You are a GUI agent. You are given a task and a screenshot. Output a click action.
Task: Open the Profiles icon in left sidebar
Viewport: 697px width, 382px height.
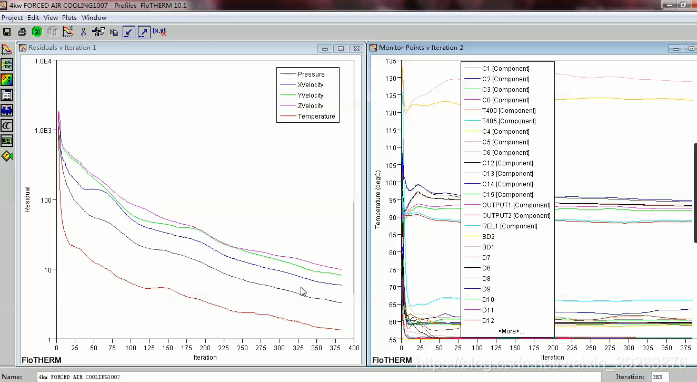click(7, 49)
